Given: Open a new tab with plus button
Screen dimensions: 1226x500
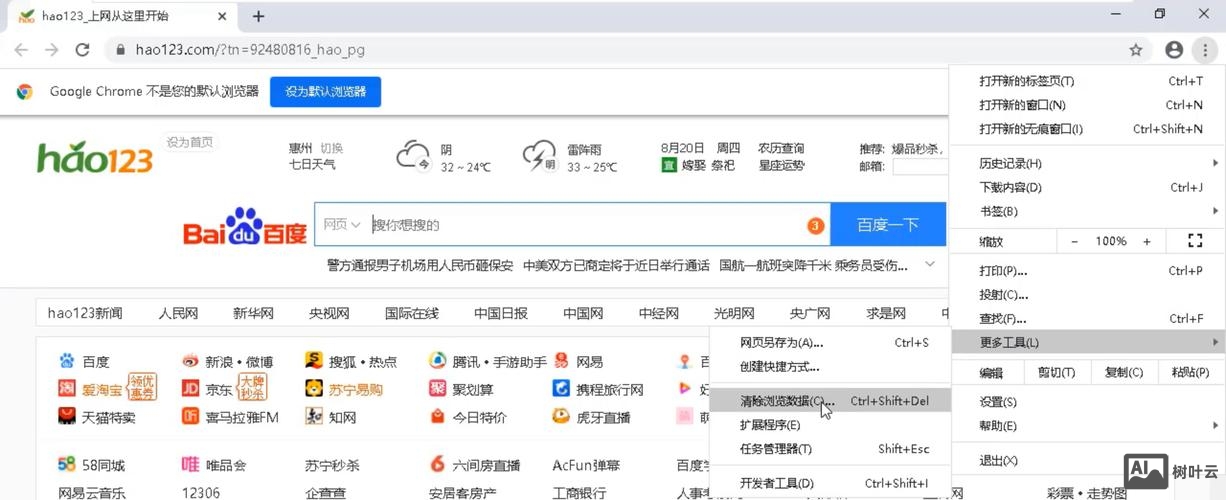Looking at the screenshot, I should [258, 16].
